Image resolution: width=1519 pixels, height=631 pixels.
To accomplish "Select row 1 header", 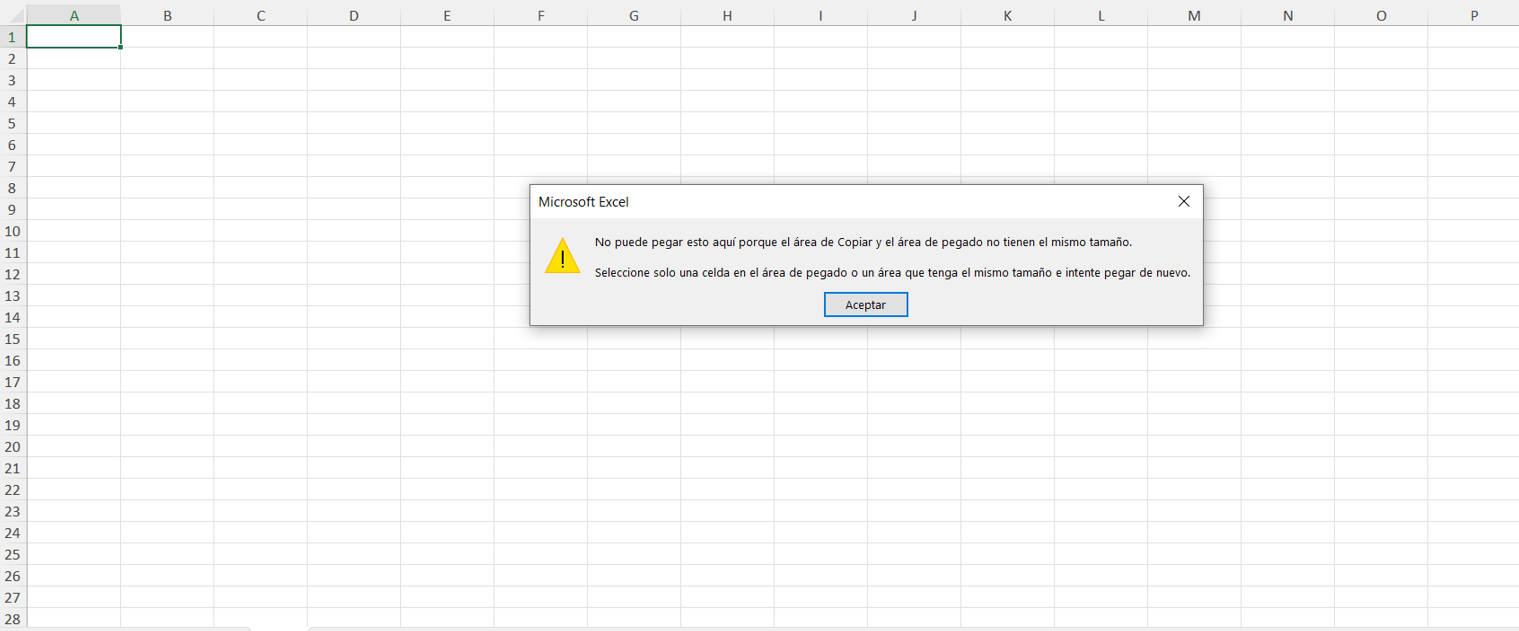I will pos(11,36).
